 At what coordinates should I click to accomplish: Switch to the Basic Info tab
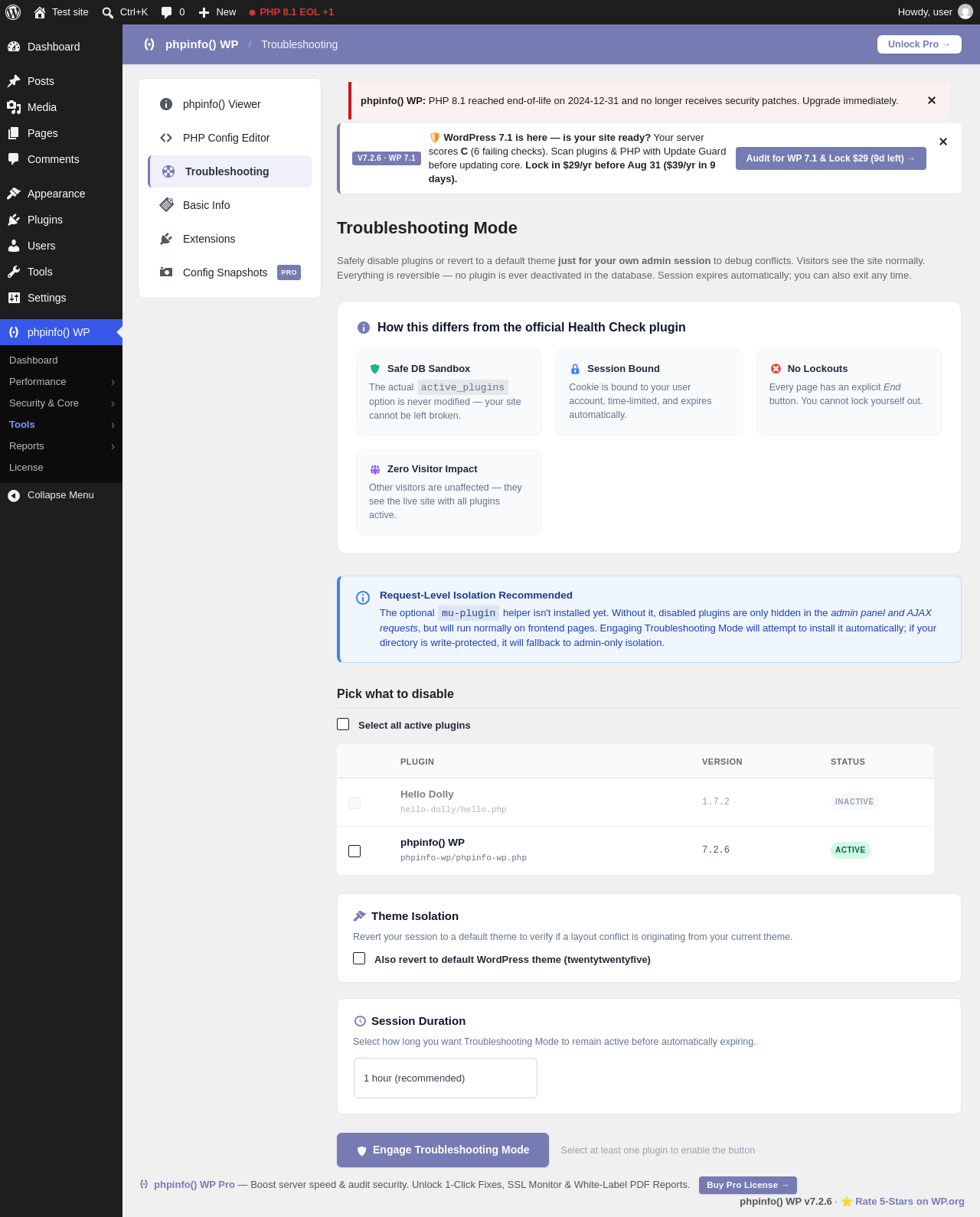230,205
